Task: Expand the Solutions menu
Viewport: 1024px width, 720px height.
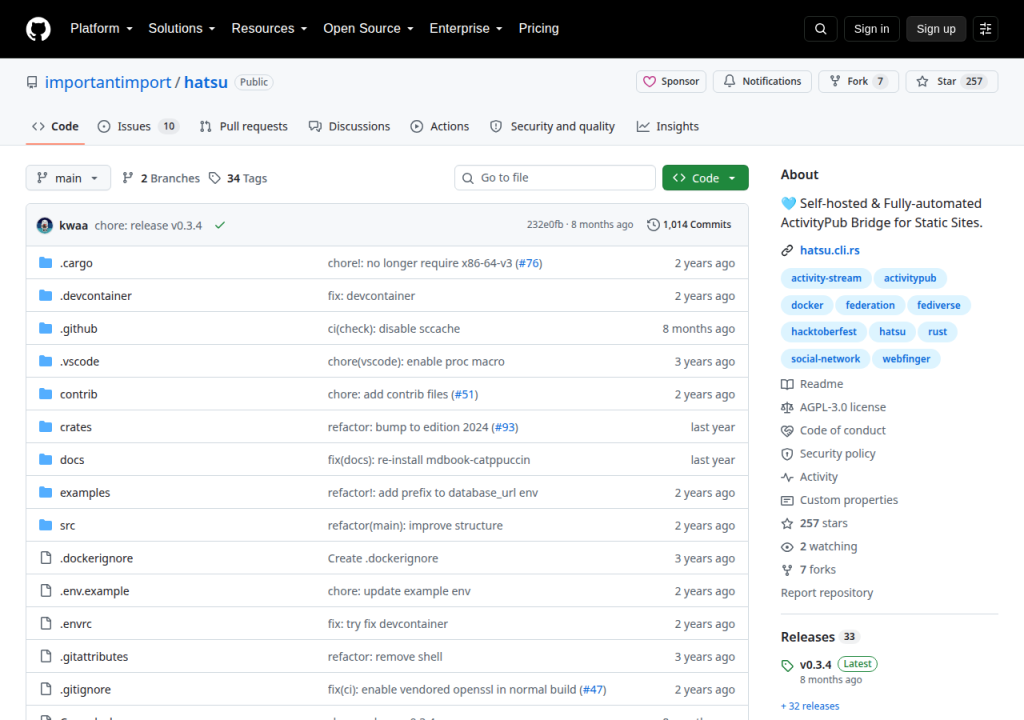Action: pos(182,29)
